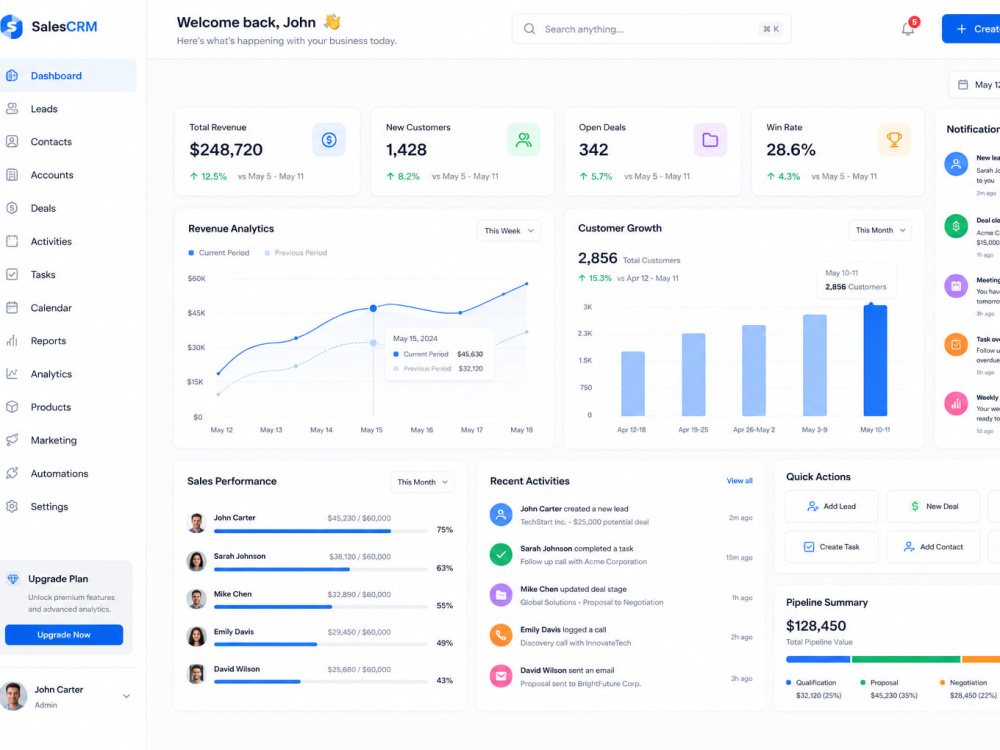Click John Carter's sales progress bar
Screen dimensions: 1000x750
coord(321,531)
